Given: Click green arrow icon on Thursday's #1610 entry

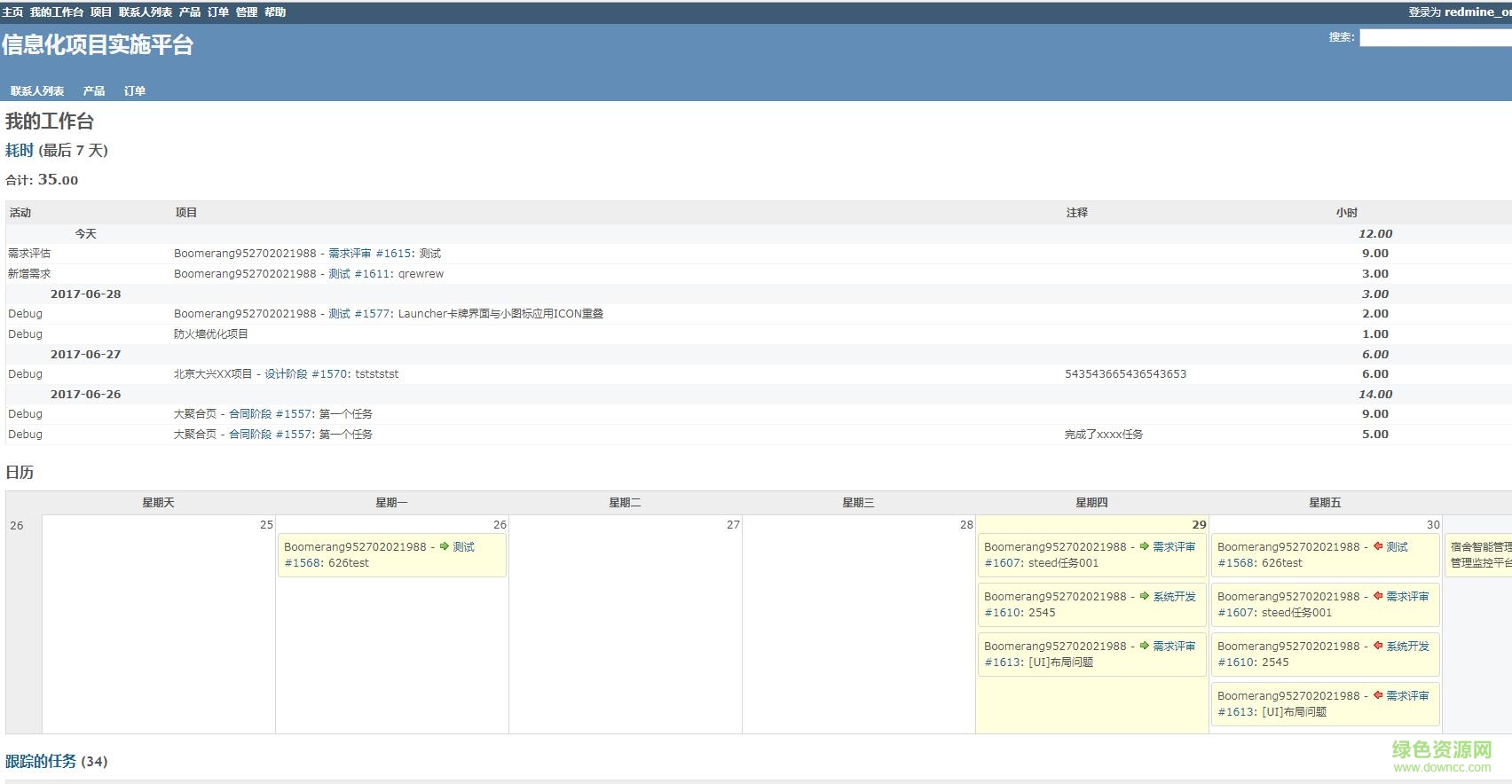Looking at the screenshot, I should (x=1145, y=596).
